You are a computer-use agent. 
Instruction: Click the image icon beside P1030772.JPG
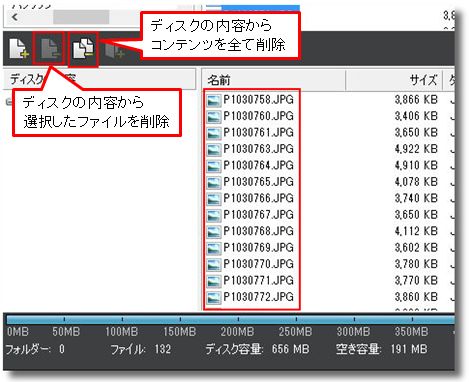[x=213, y=297]
